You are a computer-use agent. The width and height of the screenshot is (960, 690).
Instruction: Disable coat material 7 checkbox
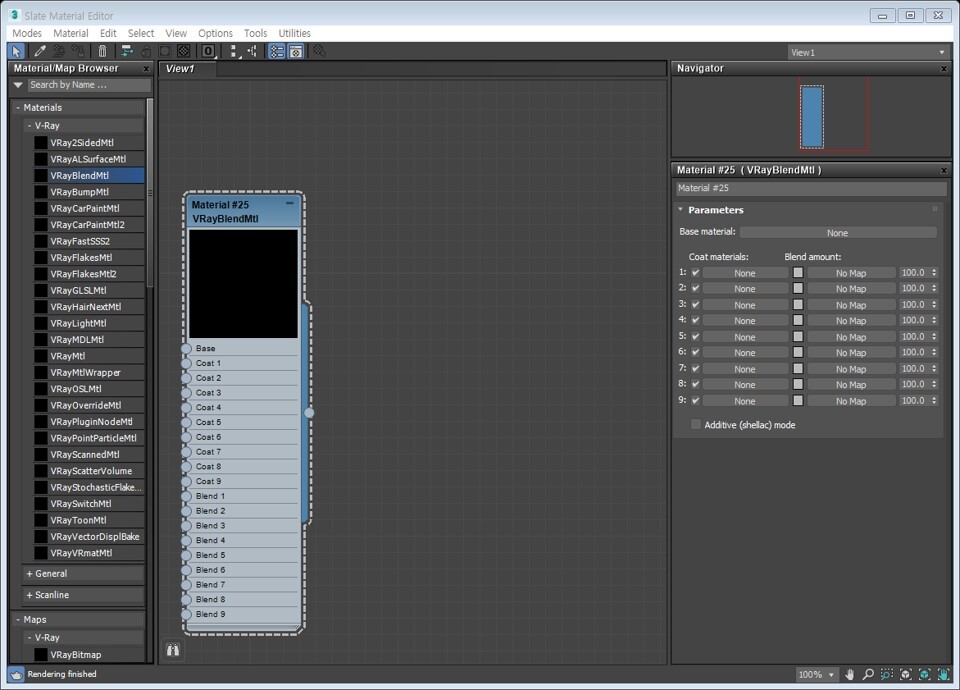click(x=696, y=369)
